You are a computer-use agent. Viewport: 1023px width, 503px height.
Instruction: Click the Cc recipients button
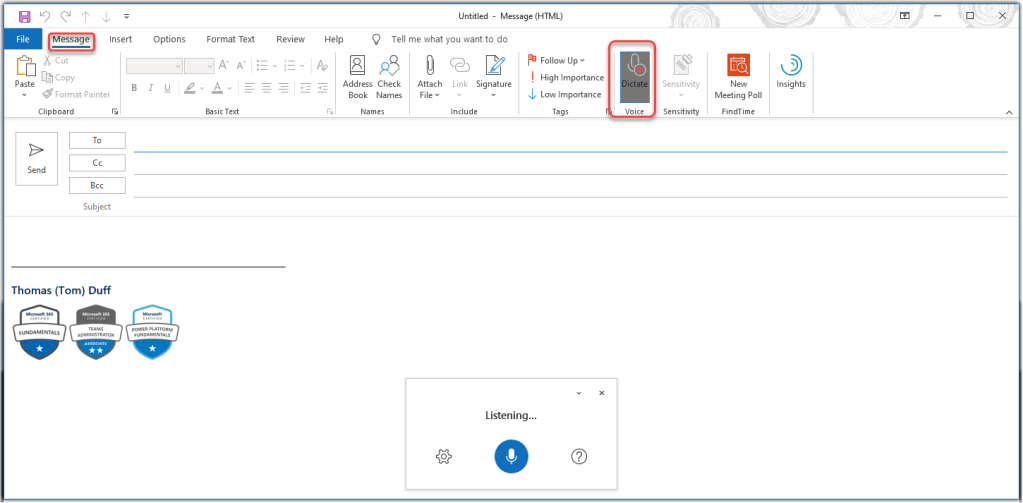[97, 163]
